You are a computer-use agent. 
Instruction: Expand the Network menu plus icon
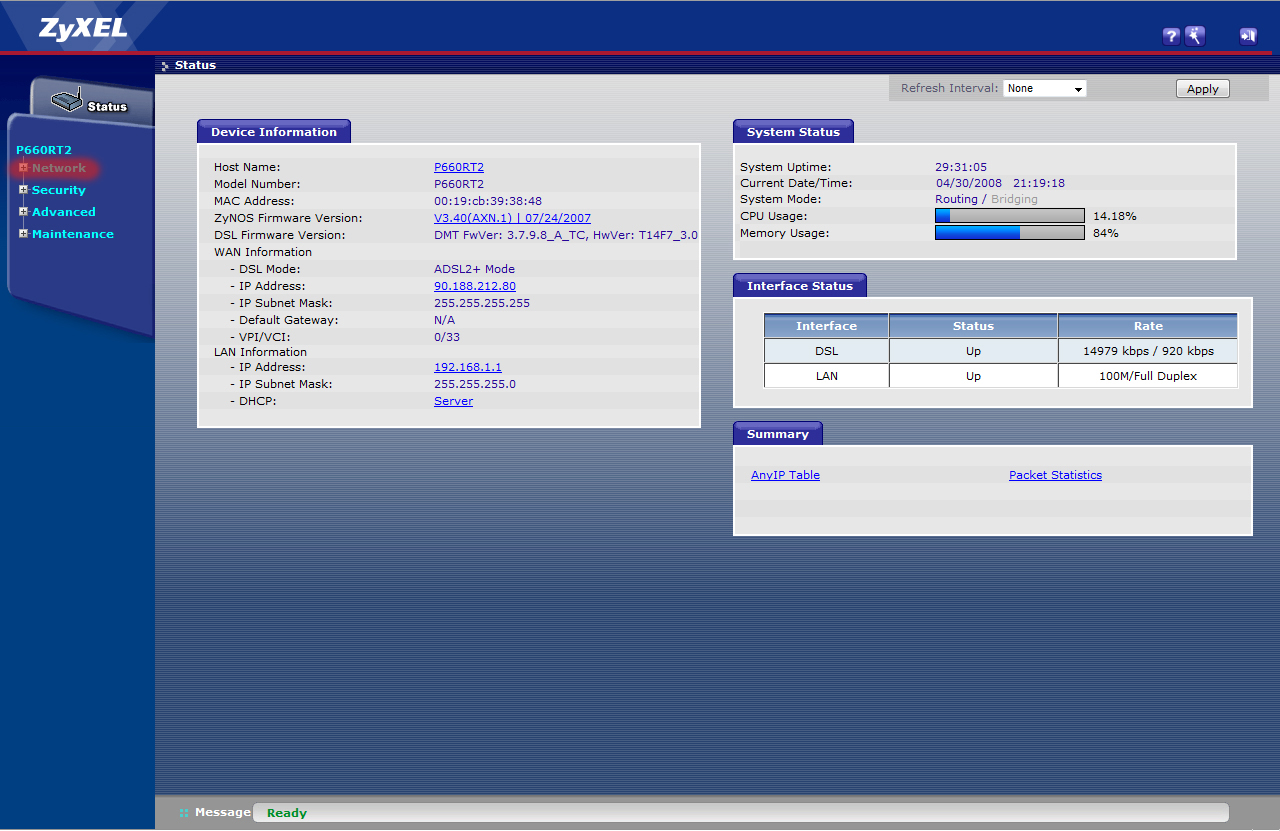click(x=23, y=168)
